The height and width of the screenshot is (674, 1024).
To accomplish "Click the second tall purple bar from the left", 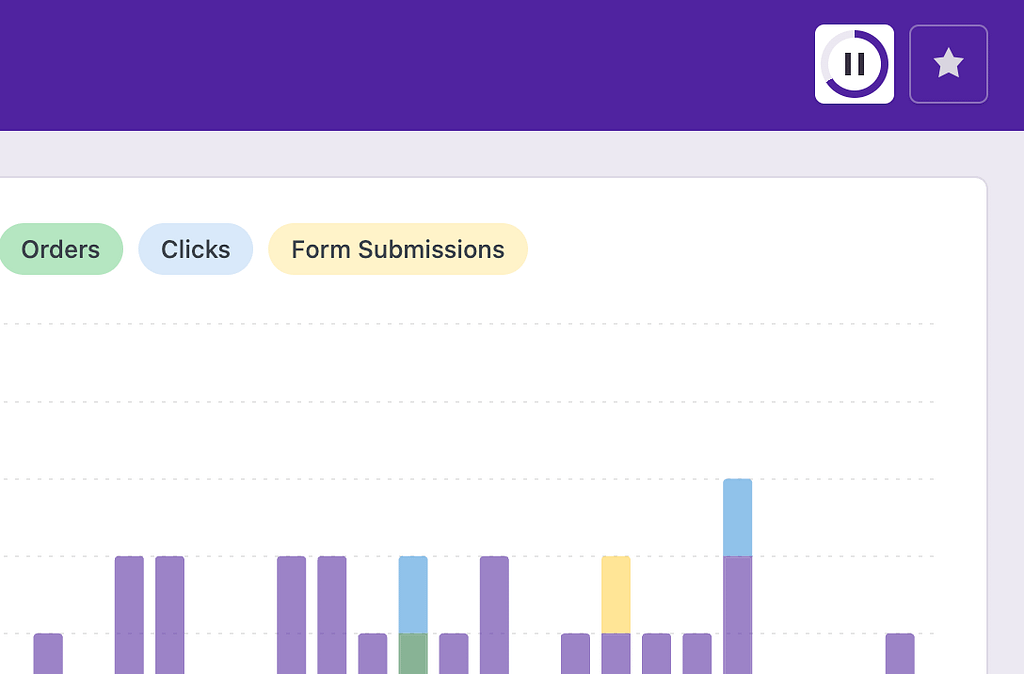I will coord(170,615).
